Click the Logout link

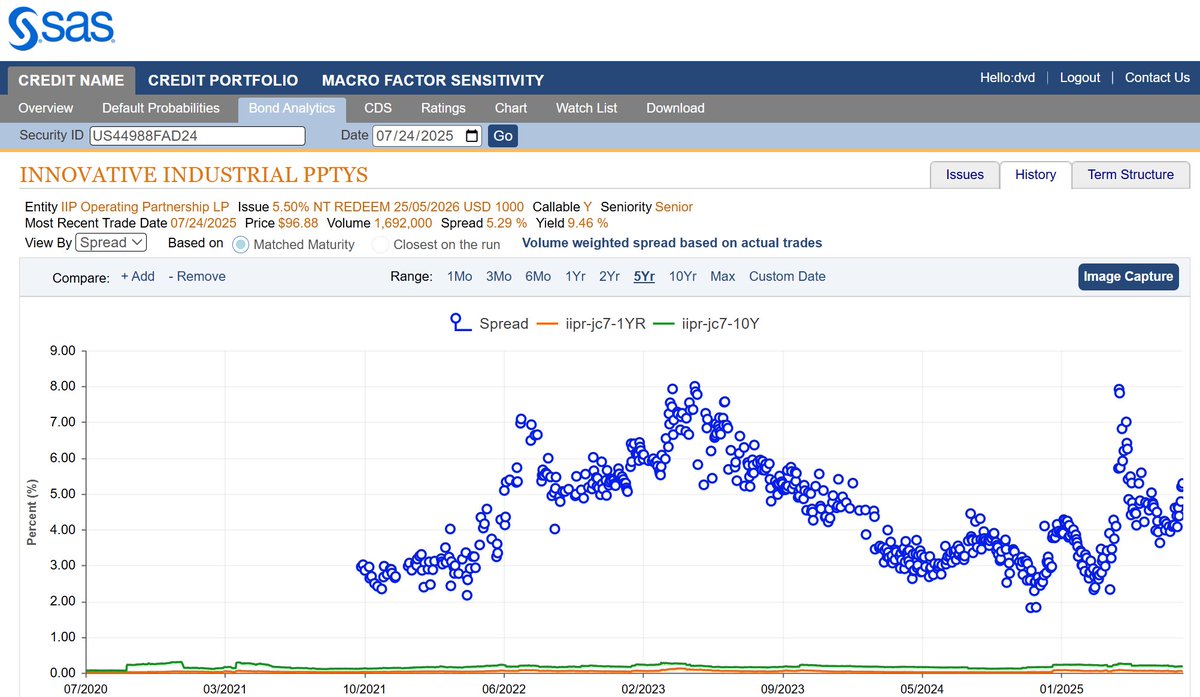pyautogui.click(x=1080, y=78)
